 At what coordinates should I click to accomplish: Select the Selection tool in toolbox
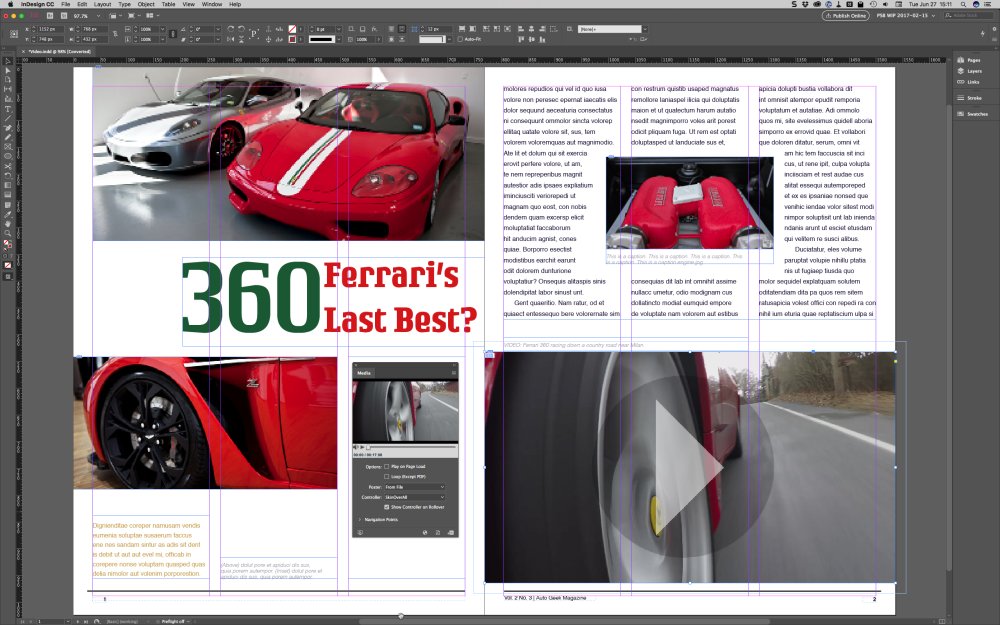pyautogui.click(x=8, y=61)
